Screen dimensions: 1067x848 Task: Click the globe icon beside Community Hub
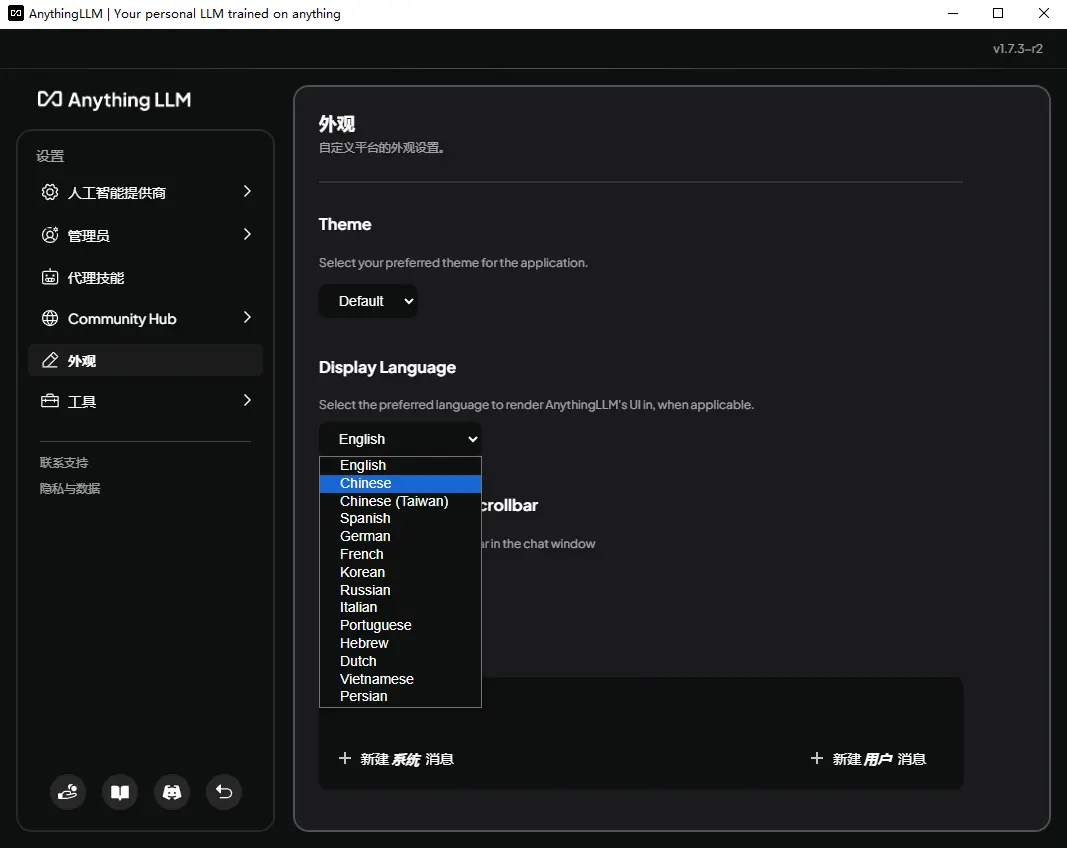point(50,319)
